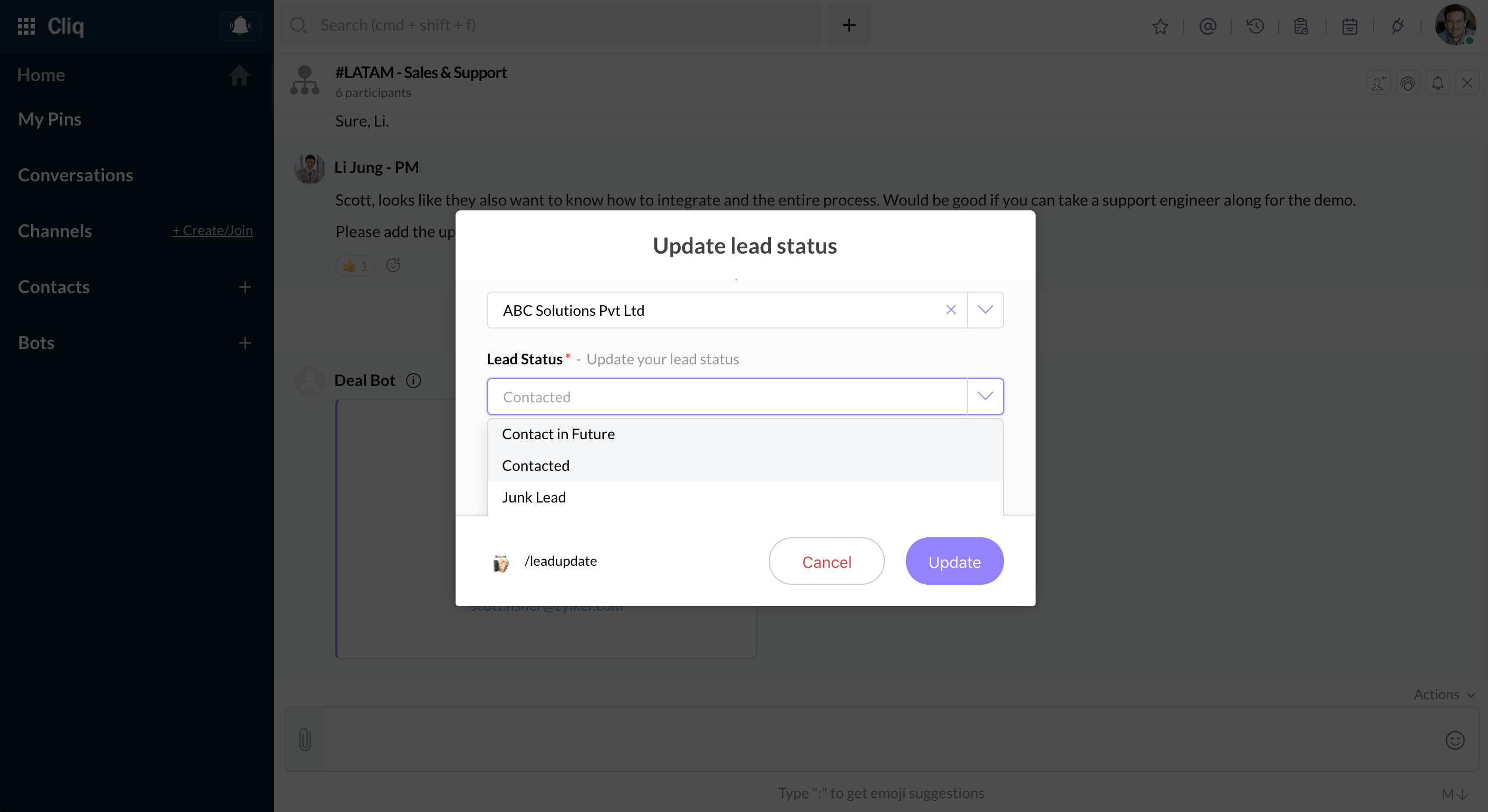Open the integrations plug icon
The image size is (1488, 812).
pos(1397,26)
